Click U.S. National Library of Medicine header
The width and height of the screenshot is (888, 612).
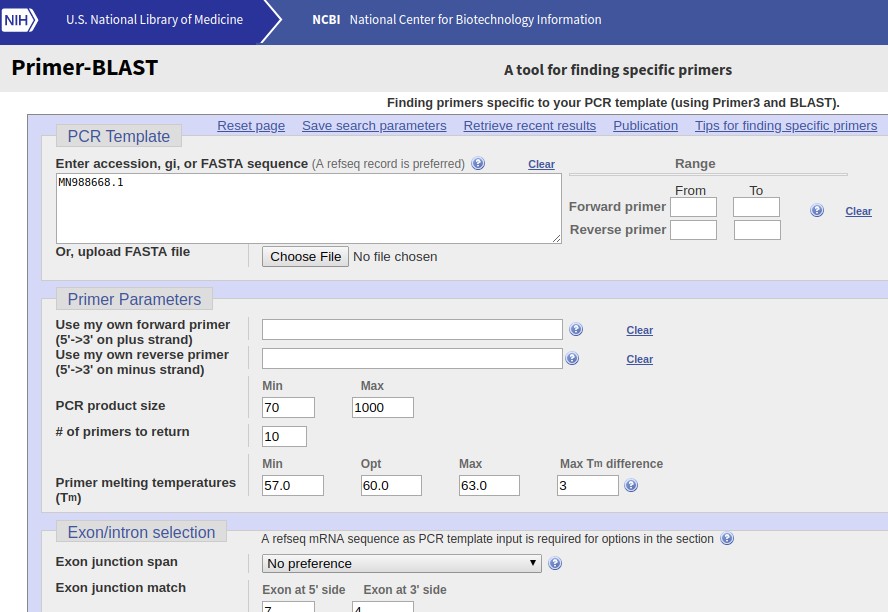point(155,20)
